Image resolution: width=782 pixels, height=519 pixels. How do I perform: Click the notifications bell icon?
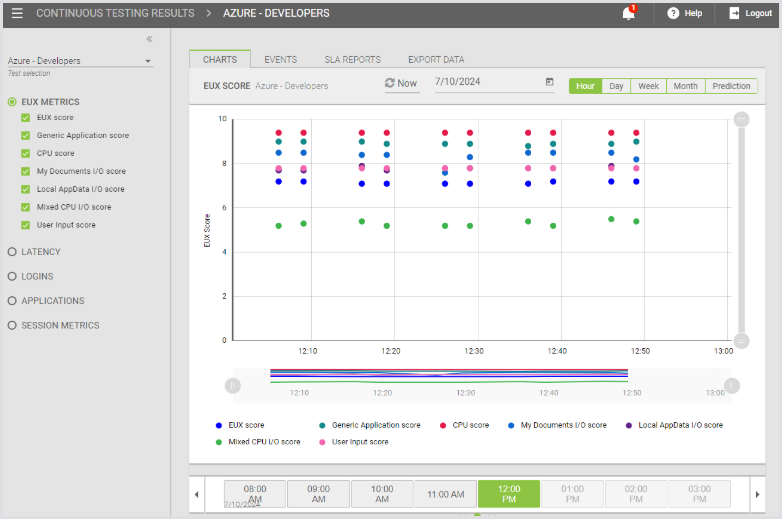629,14
